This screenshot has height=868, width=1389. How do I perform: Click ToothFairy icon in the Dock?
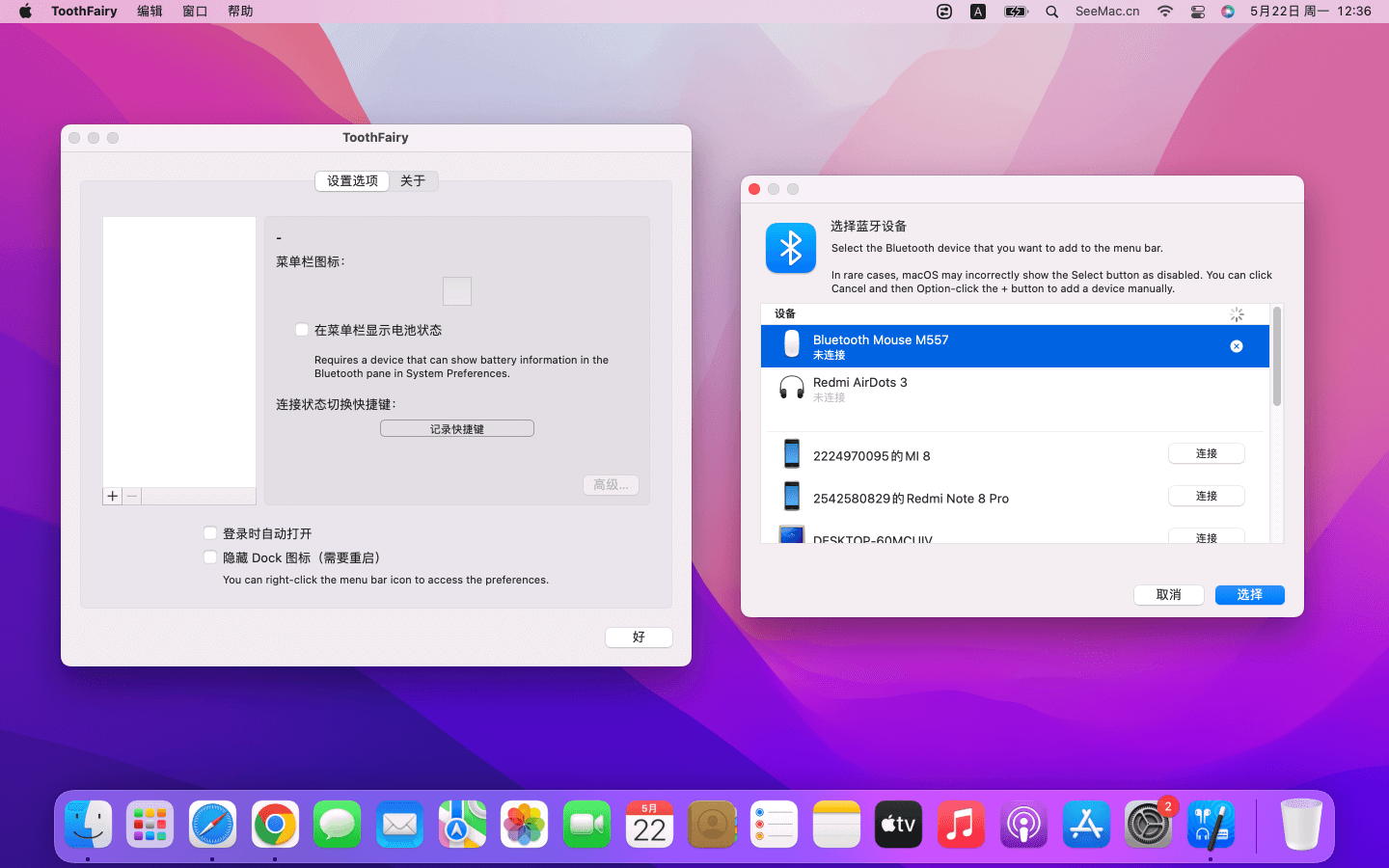point(1211,824)
